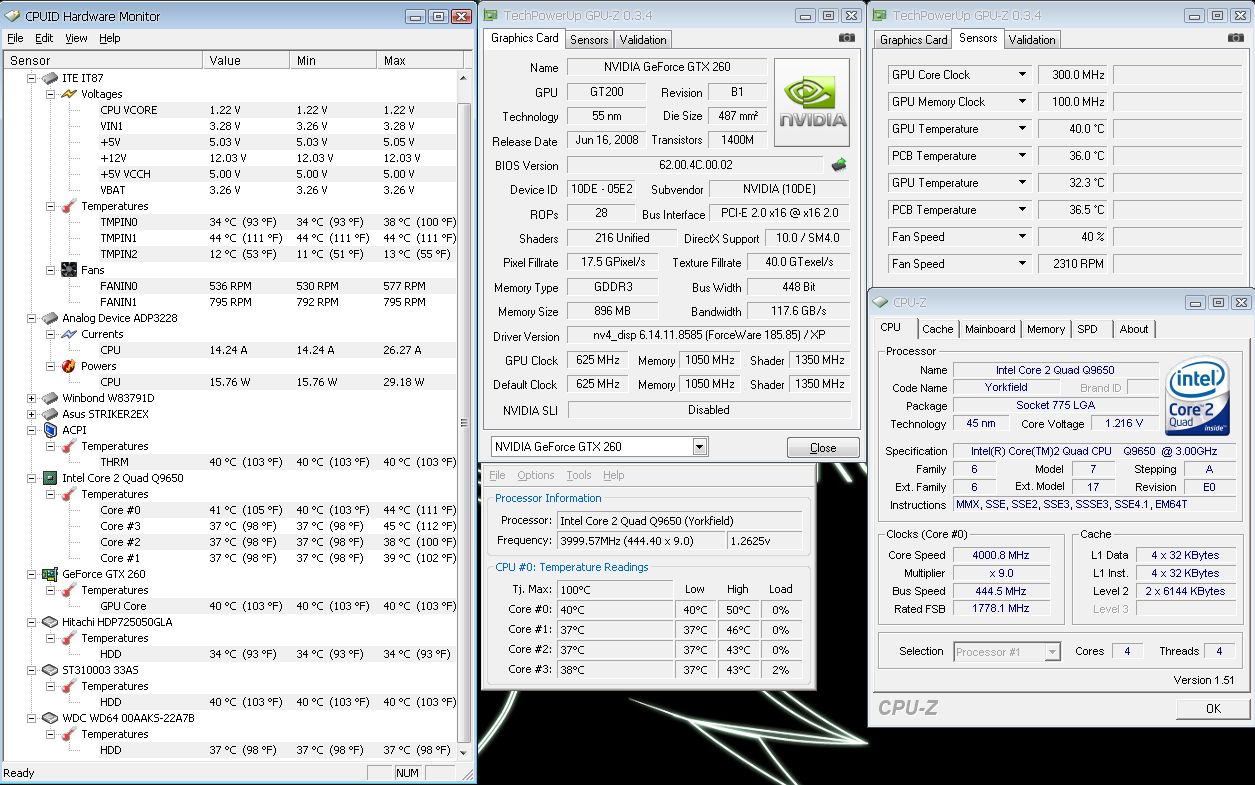Screen dimensions: 1255x785
Task: Open the Cache tab in CPU-Z
Action: [938, 329]
